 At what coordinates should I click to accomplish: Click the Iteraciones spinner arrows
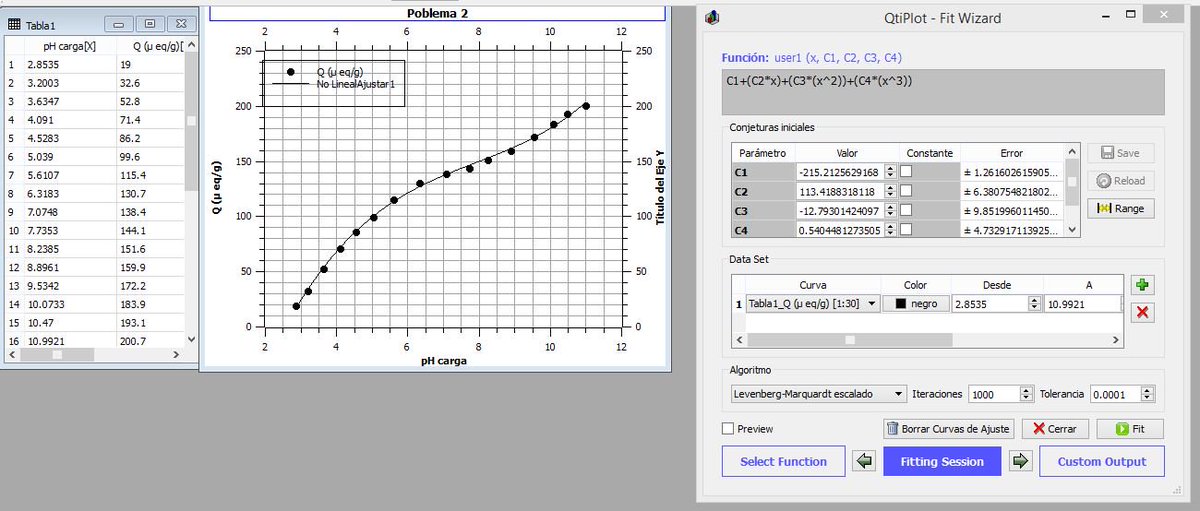[x=1026, y=394]
